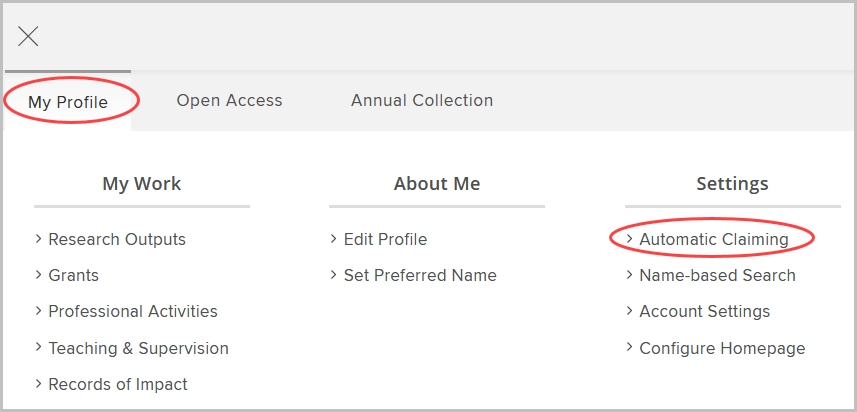
Task: Select the Annual Collection tab
Action: 421,101
